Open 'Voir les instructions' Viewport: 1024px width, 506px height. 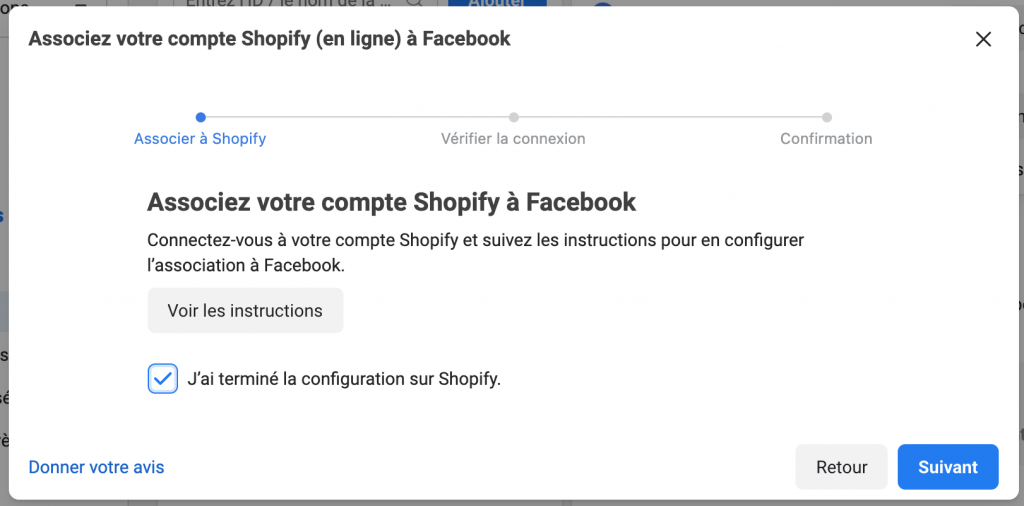245,311
